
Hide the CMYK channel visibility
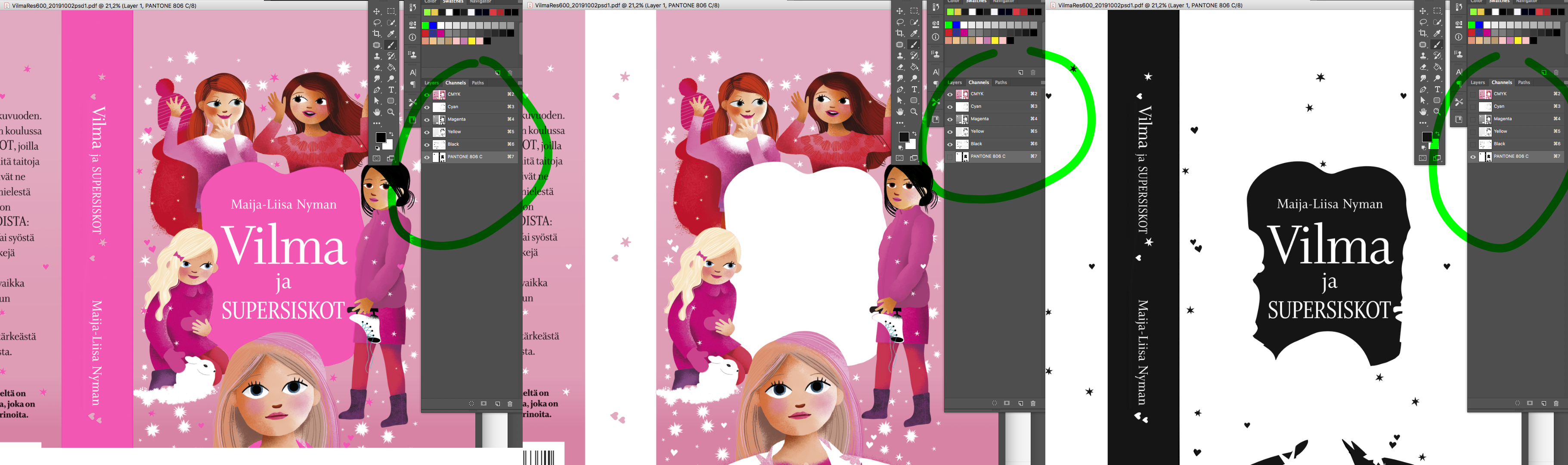point(428,94)
